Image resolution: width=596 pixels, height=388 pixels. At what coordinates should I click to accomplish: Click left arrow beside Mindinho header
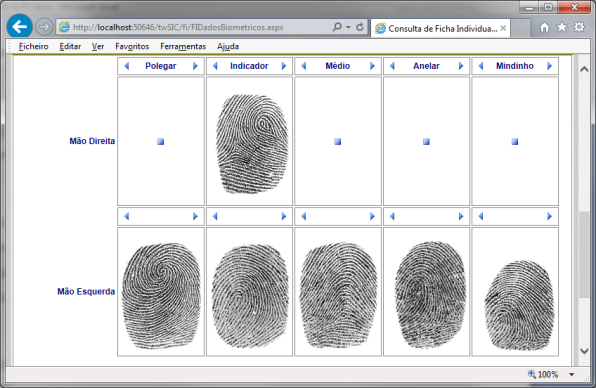point(481,66)
